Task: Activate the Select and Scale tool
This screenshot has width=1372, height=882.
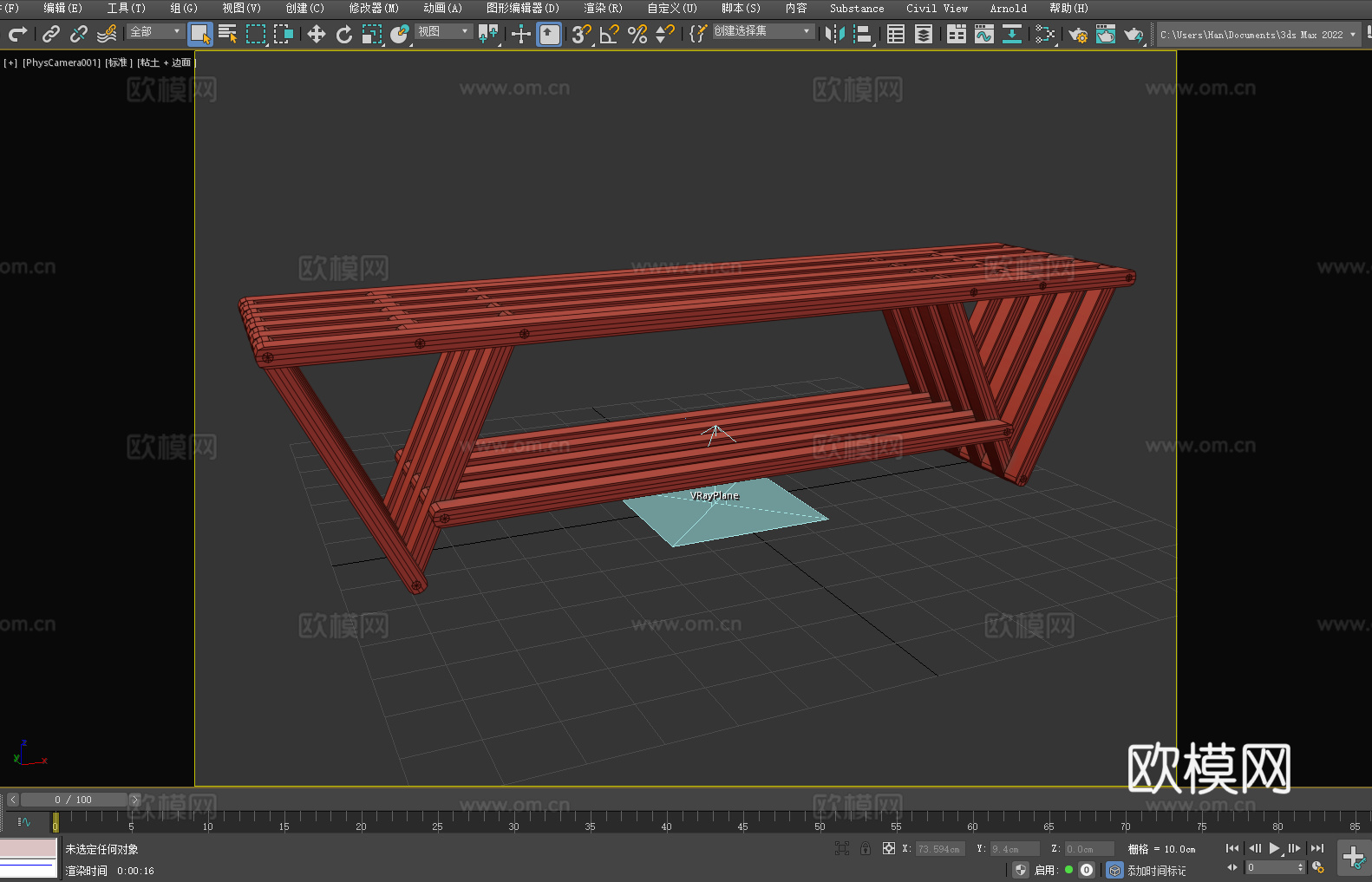Action: [372, 34]
